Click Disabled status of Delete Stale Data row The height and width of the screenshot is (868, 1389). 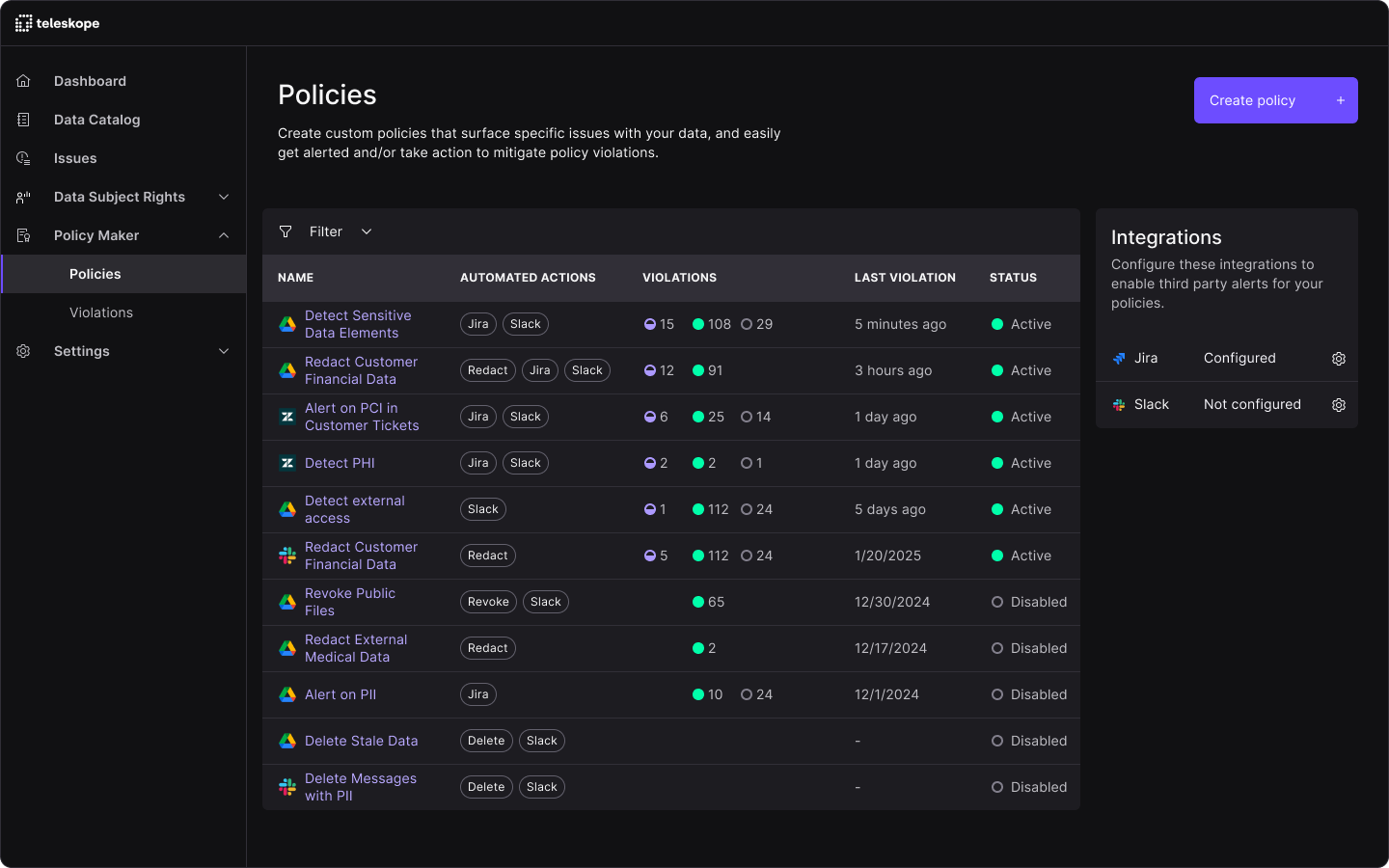(1029, 741)
